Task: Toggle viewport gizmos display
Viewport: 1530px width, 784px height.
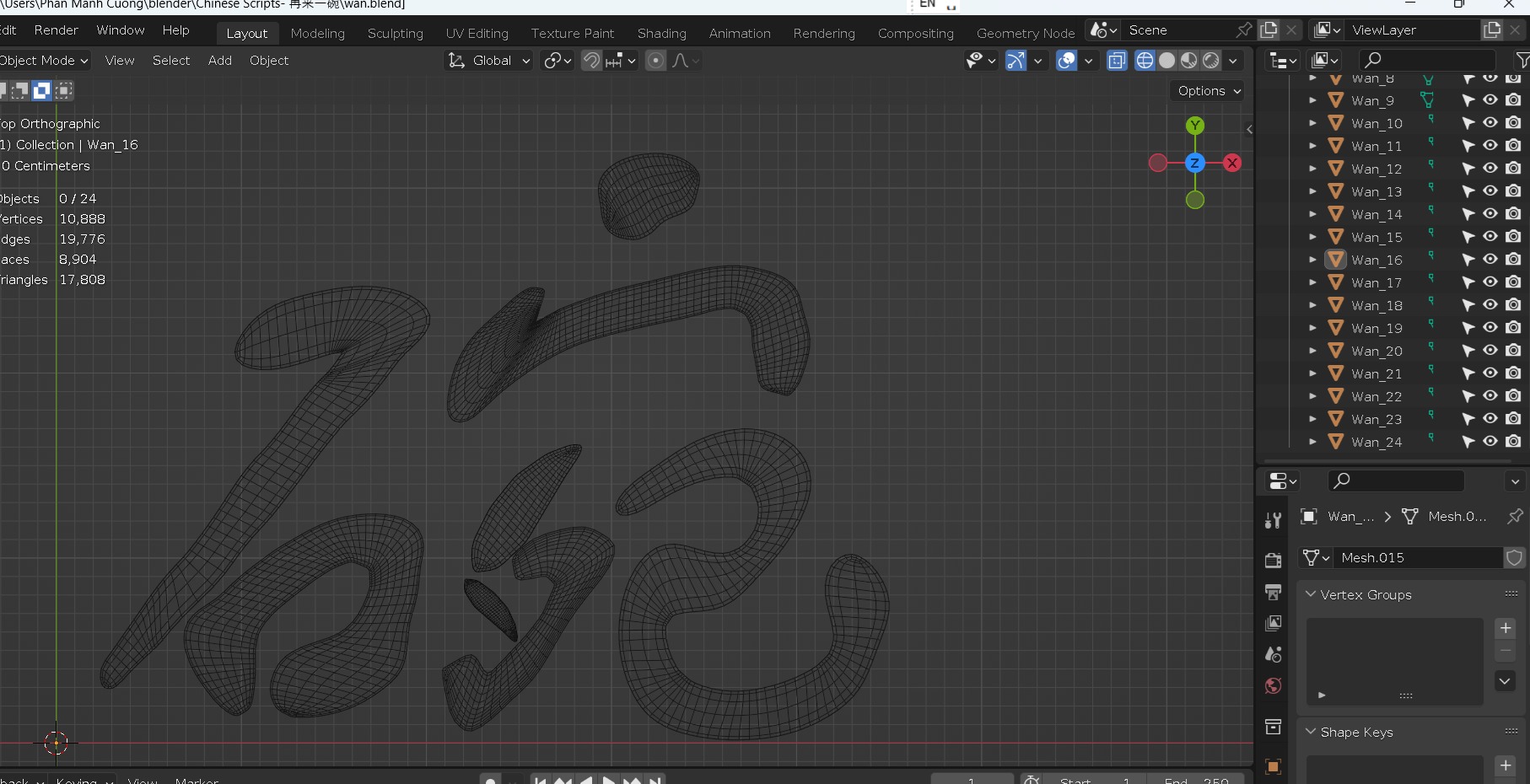Action: 1016,60
